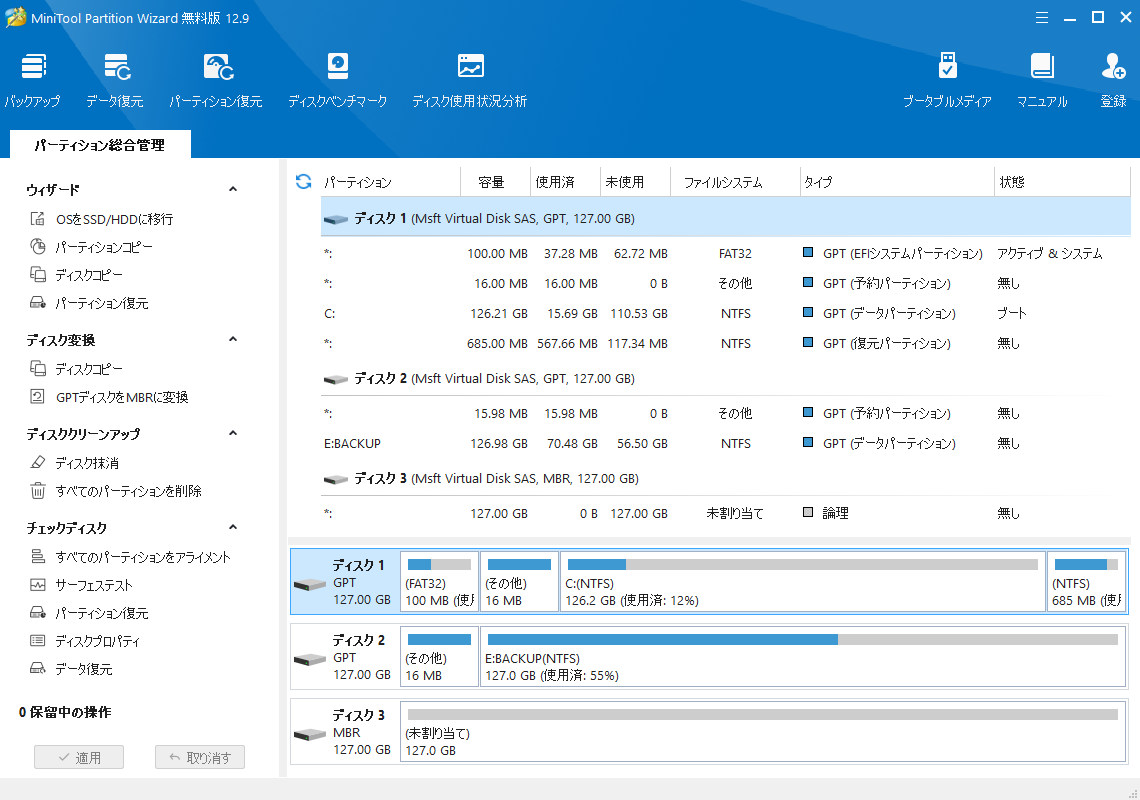
Task: Select the 15.98 MB 予約パーティション row
Action: (x=726, y=413)
